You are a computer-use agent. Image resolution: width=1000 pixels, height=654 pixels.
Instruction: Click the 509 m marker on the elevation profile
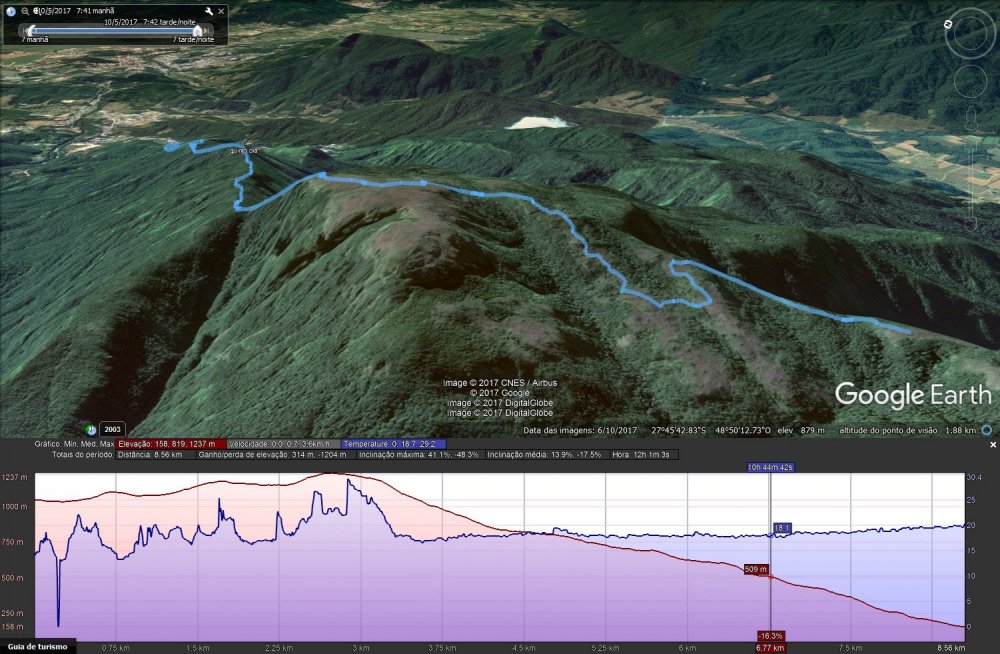(756, 569)
